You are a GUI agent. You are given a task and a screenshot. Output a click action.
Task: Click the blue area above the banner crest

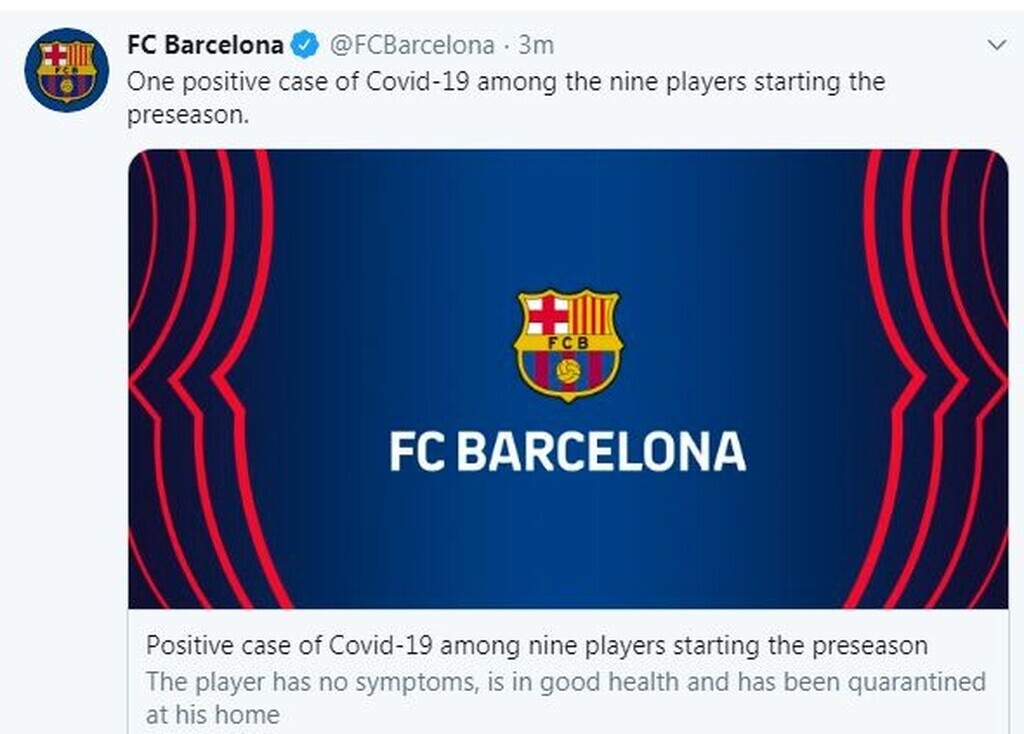[x=567, y=220]
